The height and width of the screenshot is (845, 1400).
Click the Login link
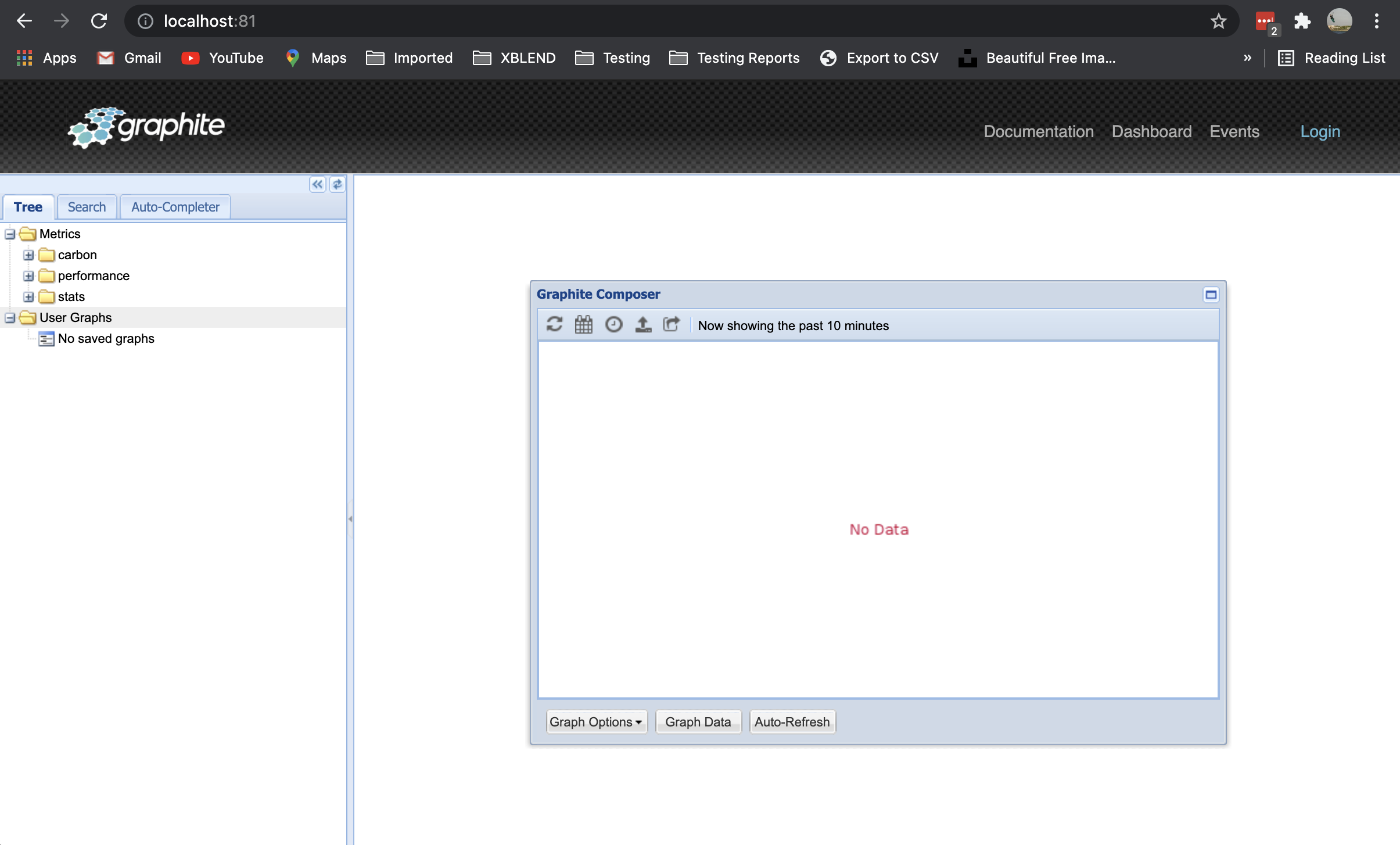1320,132
